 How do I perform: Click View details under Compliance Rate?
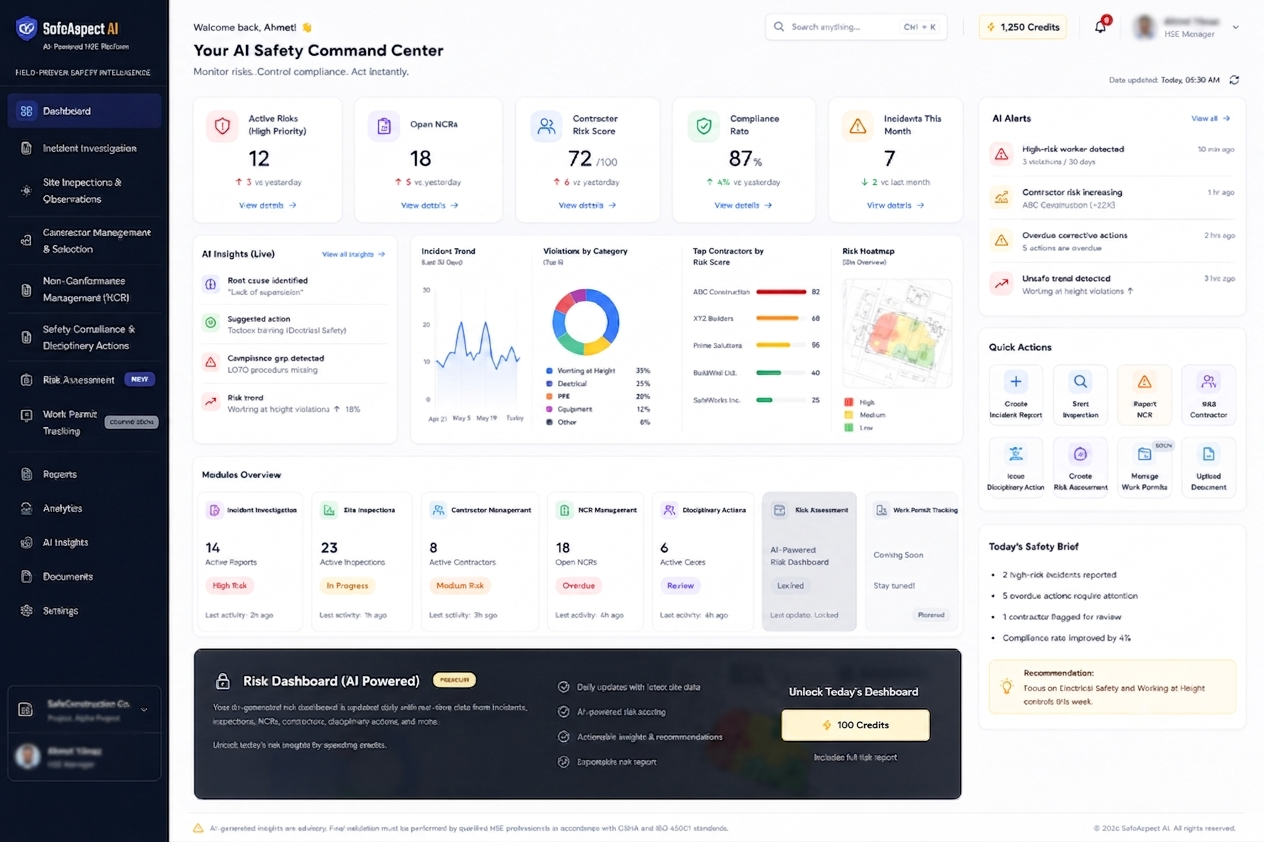[743, 205]
